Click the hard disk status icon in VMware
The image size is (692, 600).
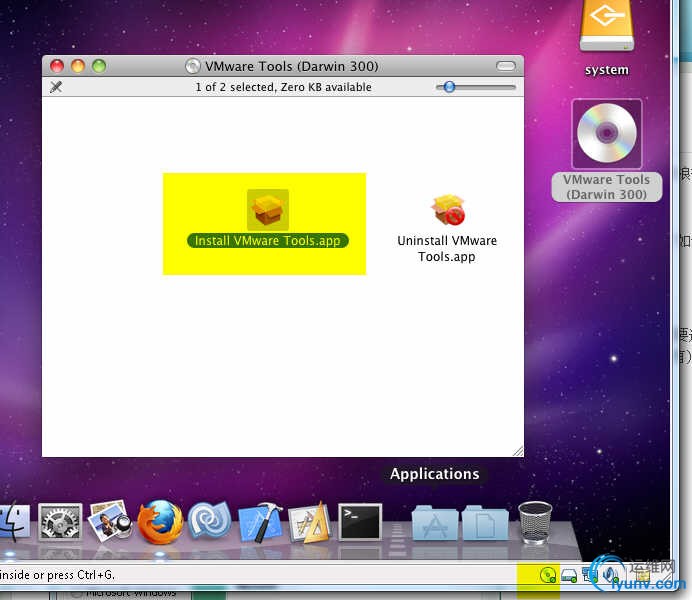point(569,575)
